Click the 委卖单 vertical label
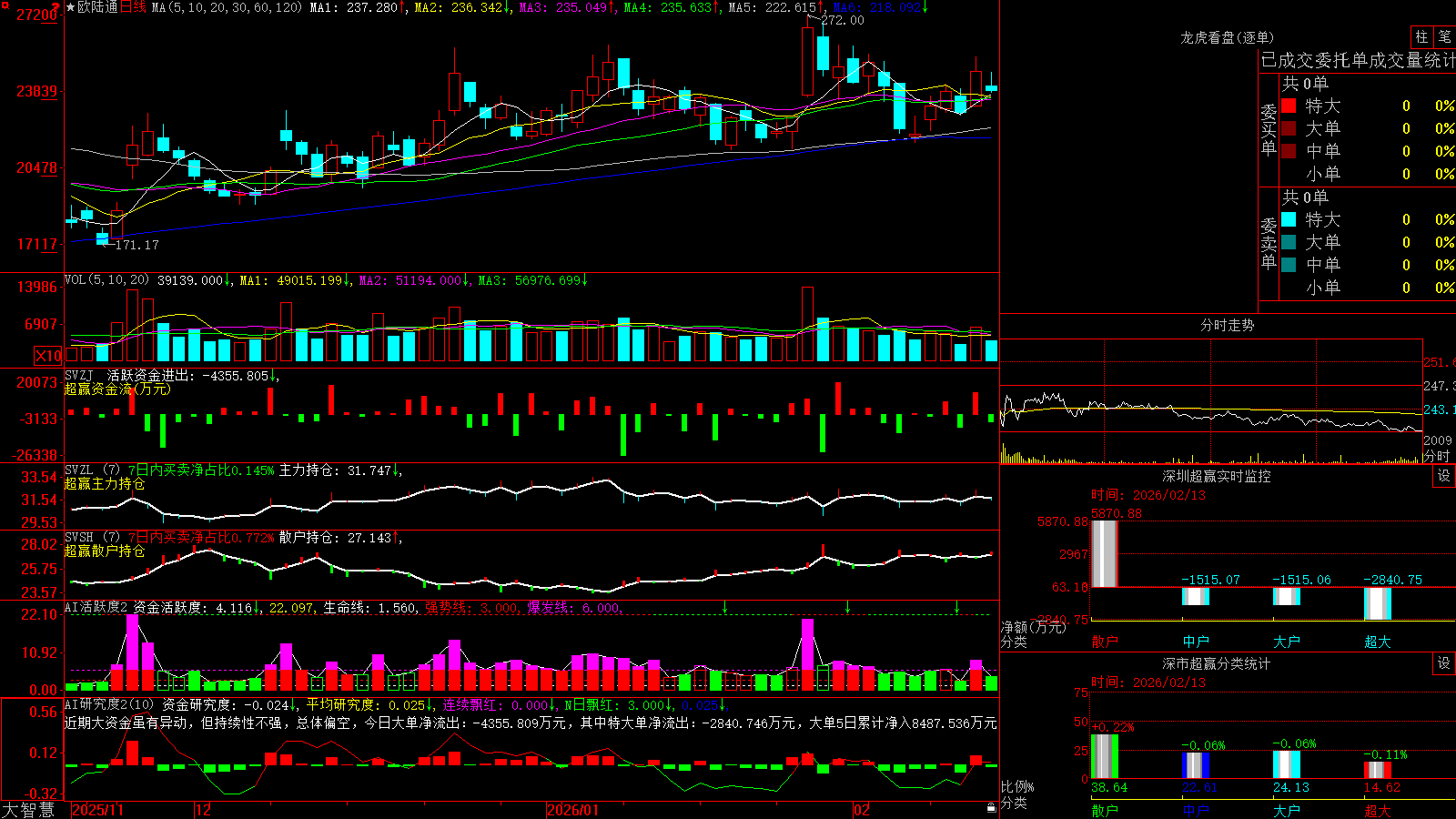Screen dimensions: 1456x819 pos(1269,244)
